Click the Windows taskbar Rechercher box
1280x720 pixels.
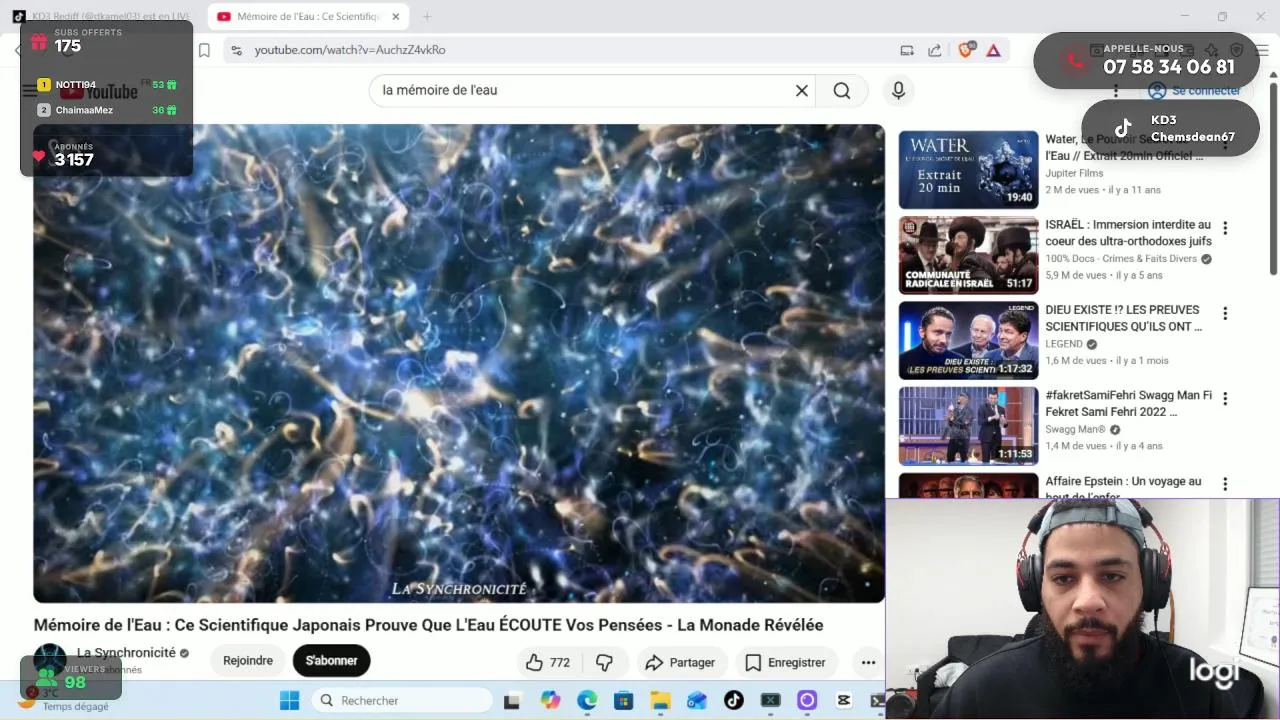tap(400, 701)
